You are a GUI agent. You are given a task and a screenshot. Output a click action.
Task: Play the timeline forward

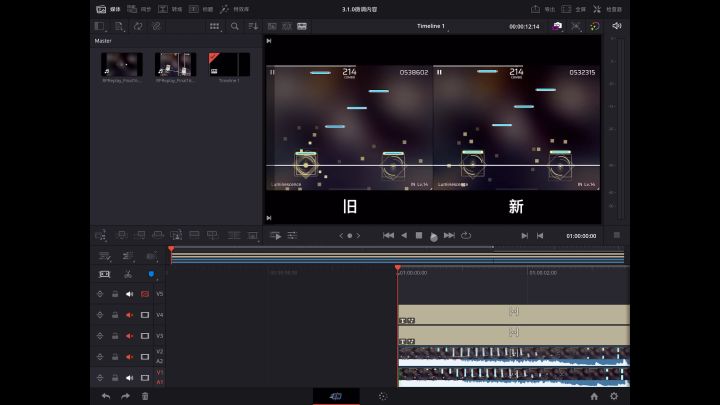click(x=433, y=236)
